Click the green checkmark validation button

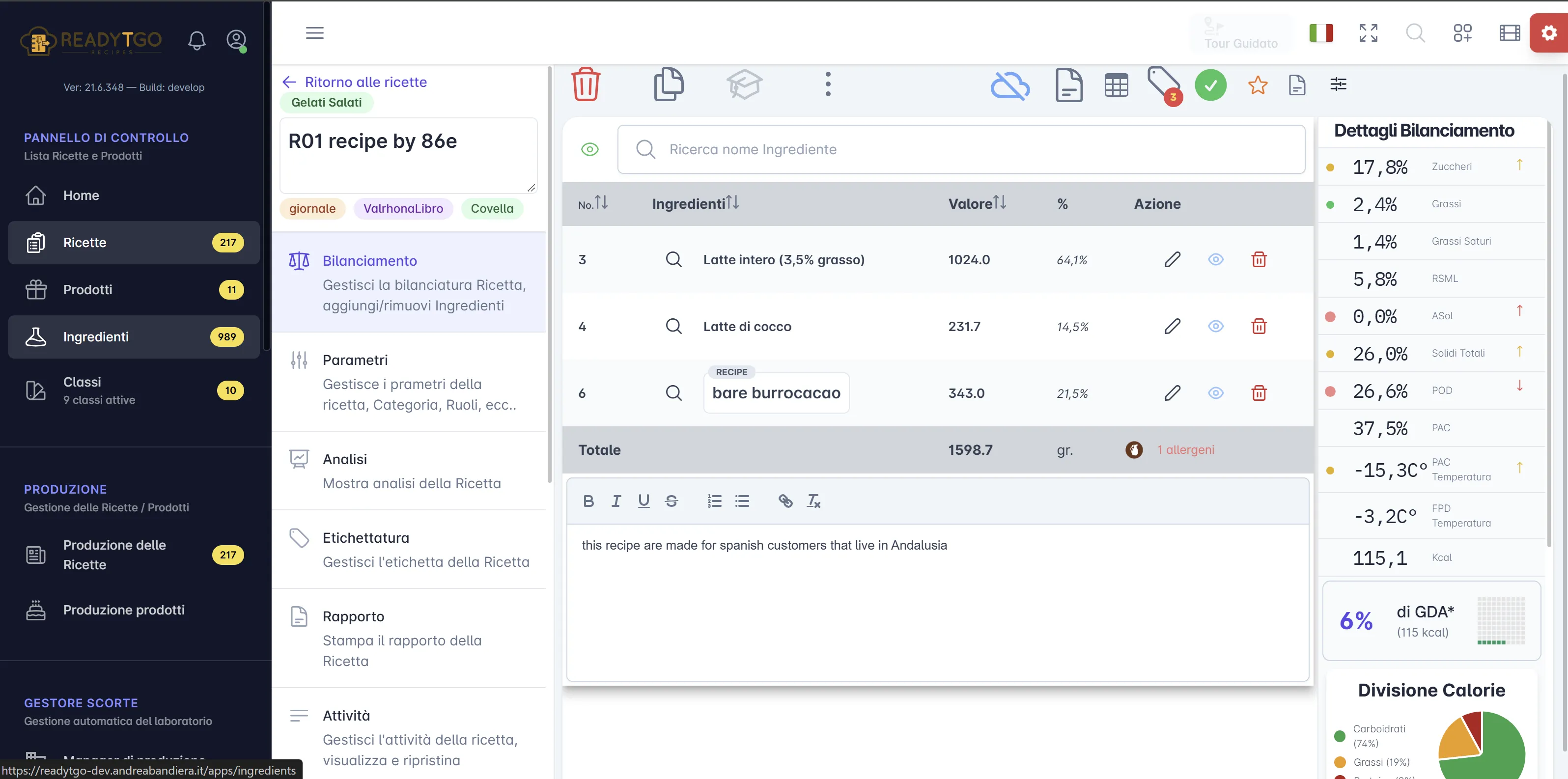click(1210, 85)
